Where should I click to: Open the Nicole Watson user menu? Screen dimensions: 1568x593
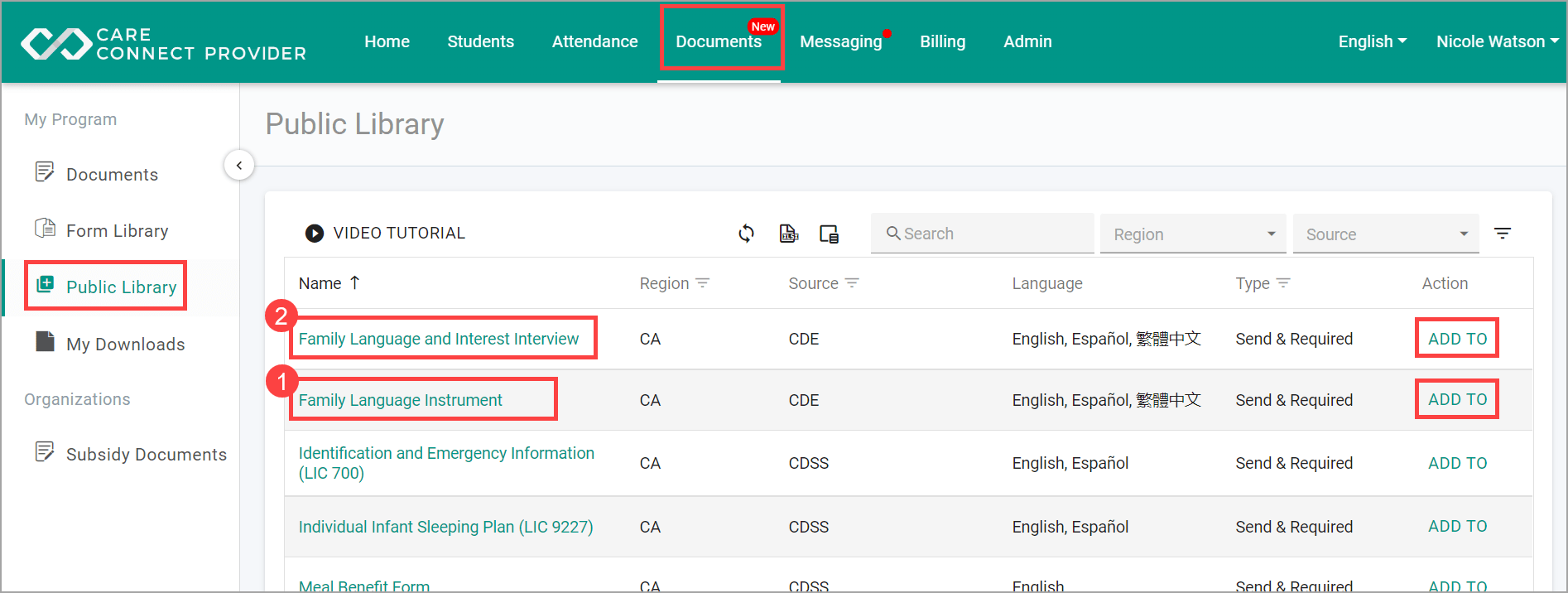pyautogui.click(x=1497, y=41)
